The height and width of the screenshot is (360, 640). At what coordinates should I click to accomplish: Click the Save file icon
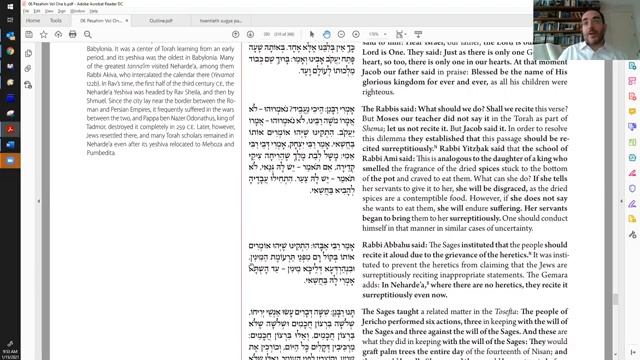click(29, 35)
